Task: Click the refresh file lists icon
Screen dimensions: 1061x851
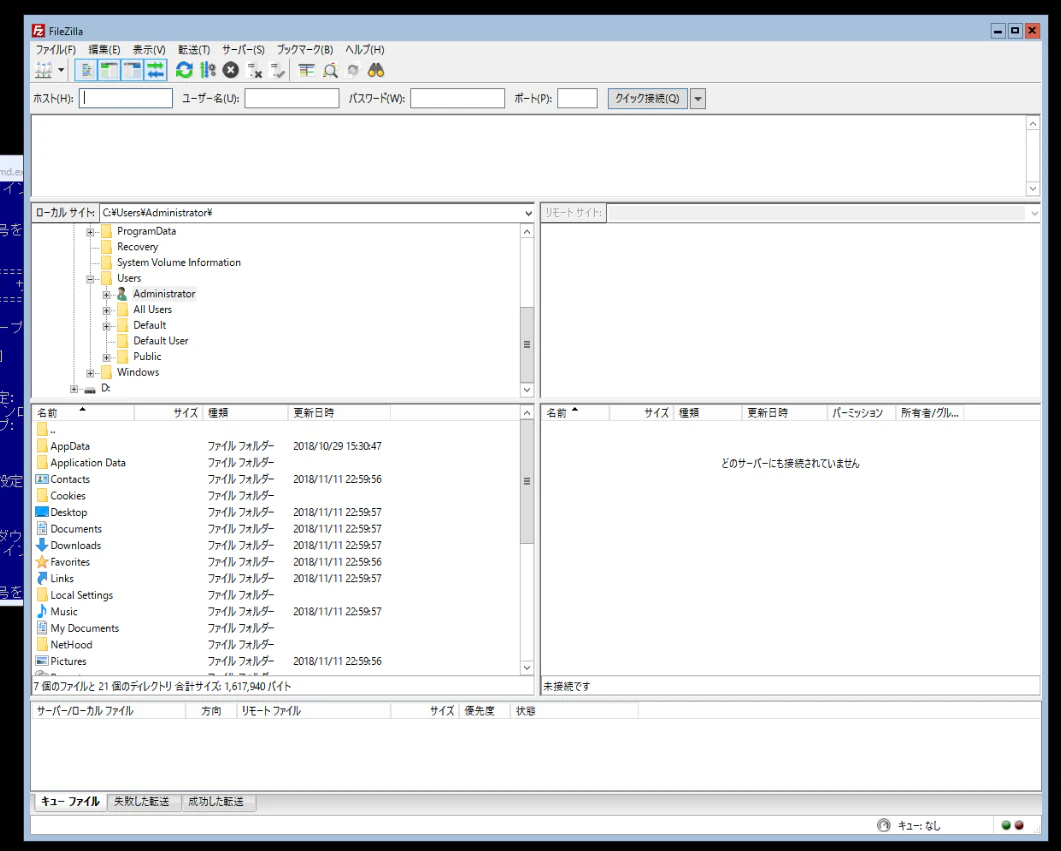Action: coord(184,70)
